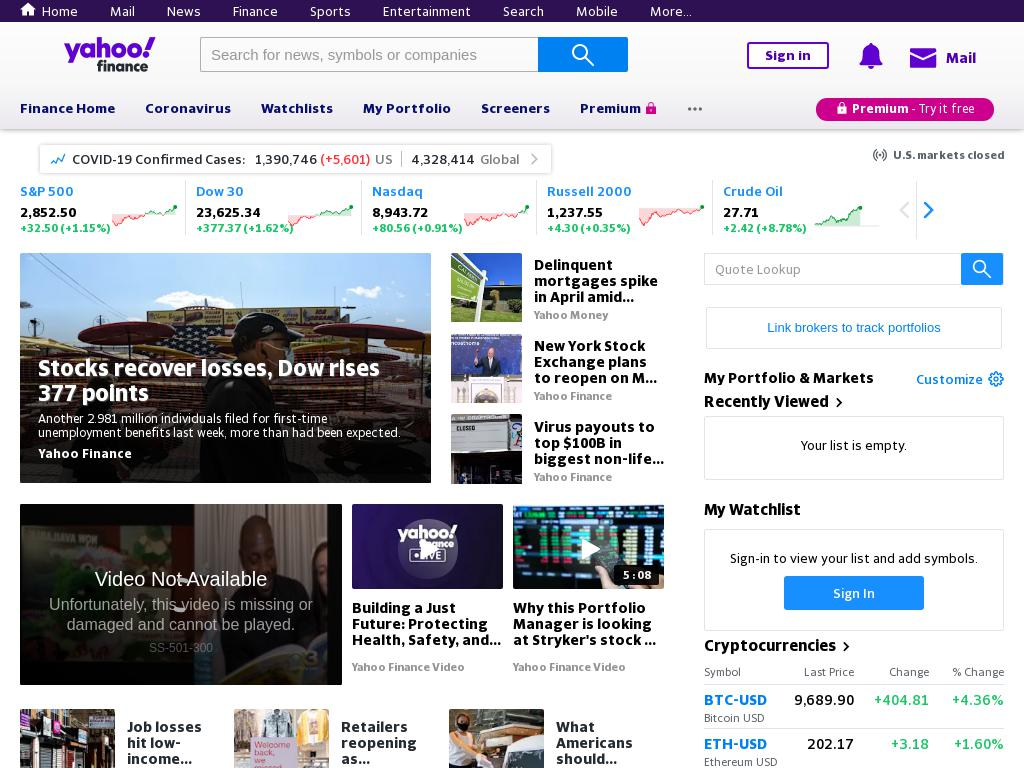
Task: Switch to the Watchlists tab
Action: 297,108
